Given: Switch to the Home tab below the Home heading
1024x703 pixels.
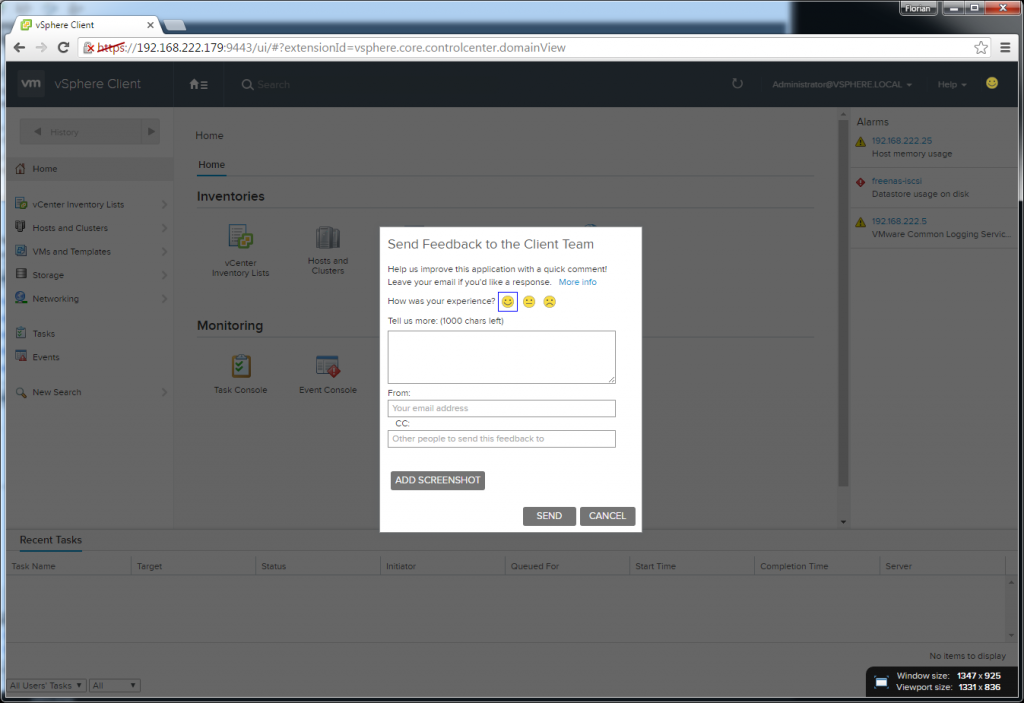Looking at the screenshot, I should tap(211, 165).
